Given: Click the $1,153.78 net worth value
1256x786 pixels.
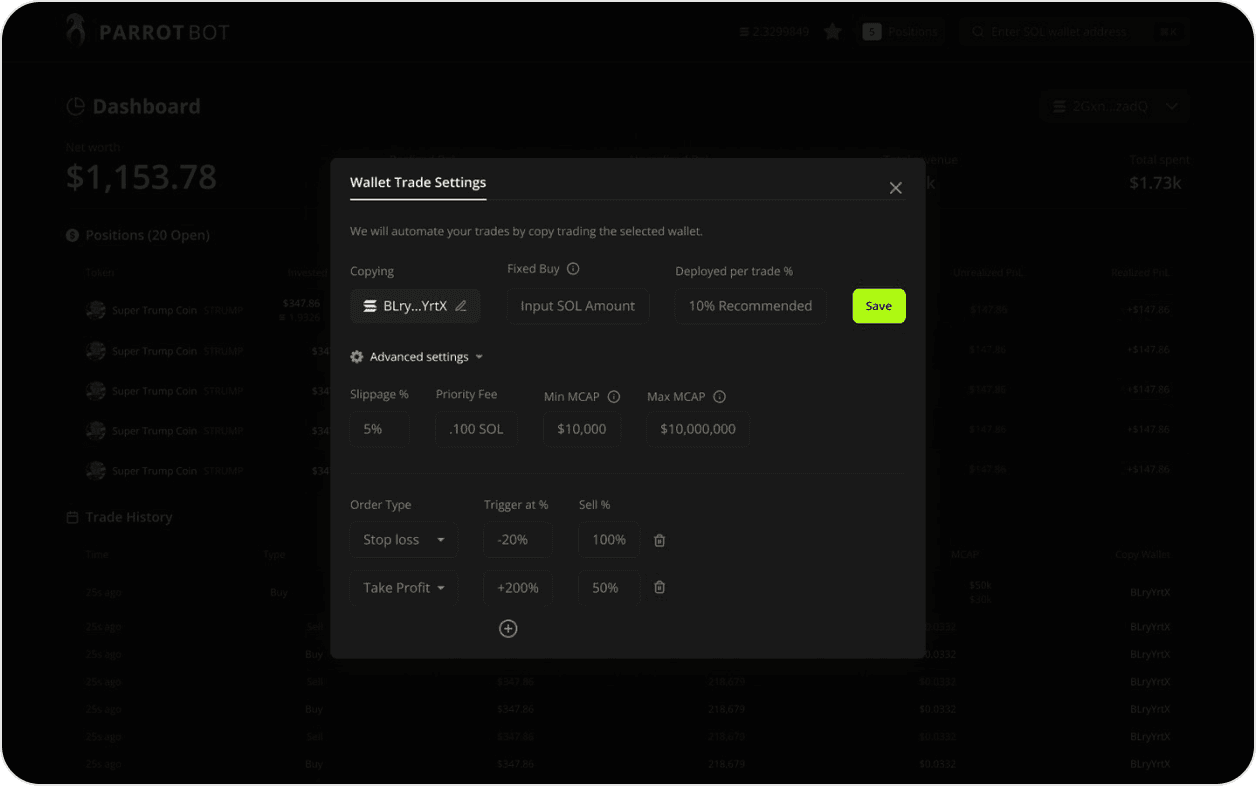Looking at the screenshot, I should pyautogui.click(x=141, y=177).
